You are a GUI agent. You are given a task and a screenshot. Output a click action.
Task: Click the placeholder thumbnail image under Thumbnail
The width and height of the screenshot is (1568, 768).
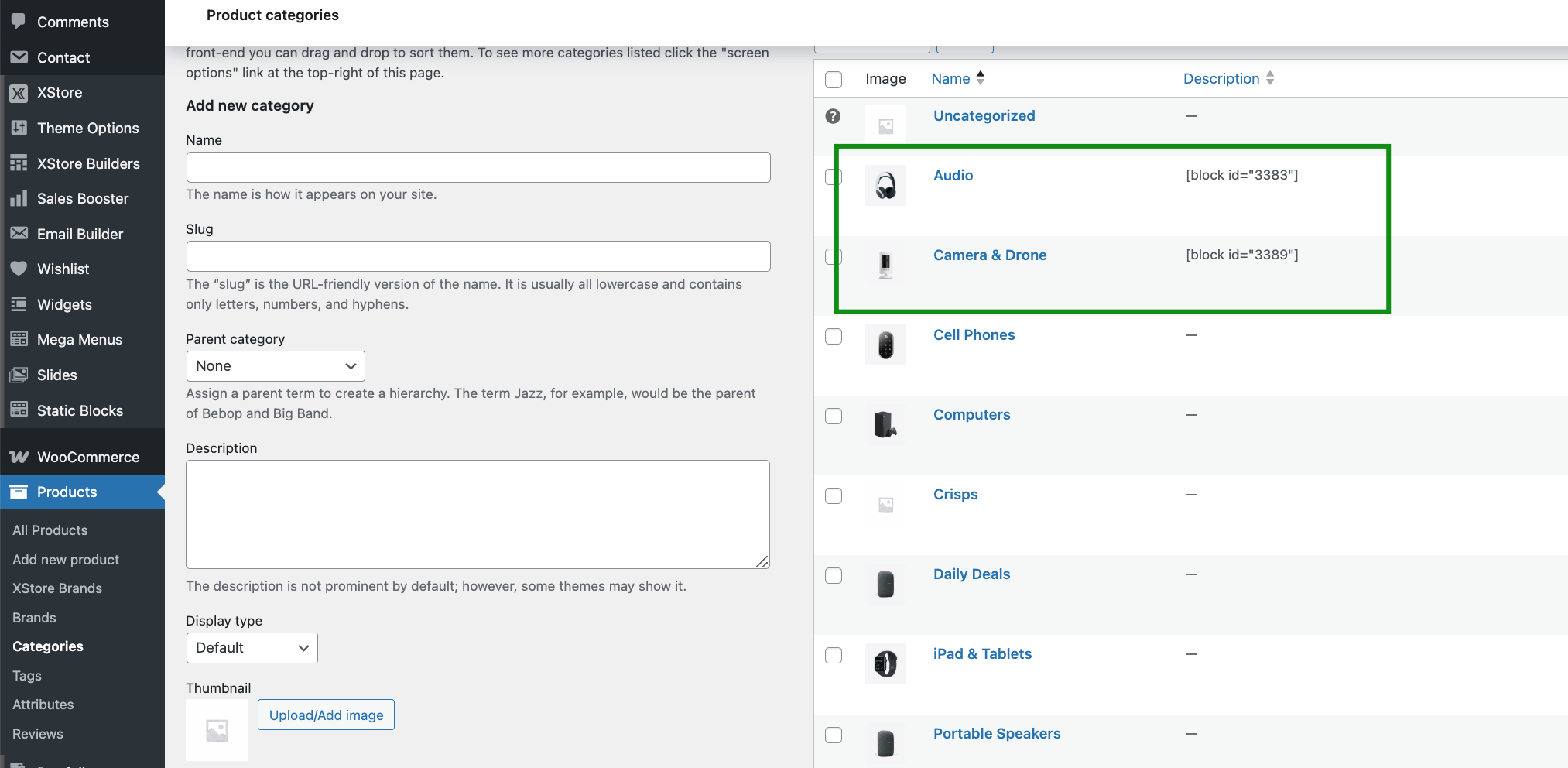[217, 730]
